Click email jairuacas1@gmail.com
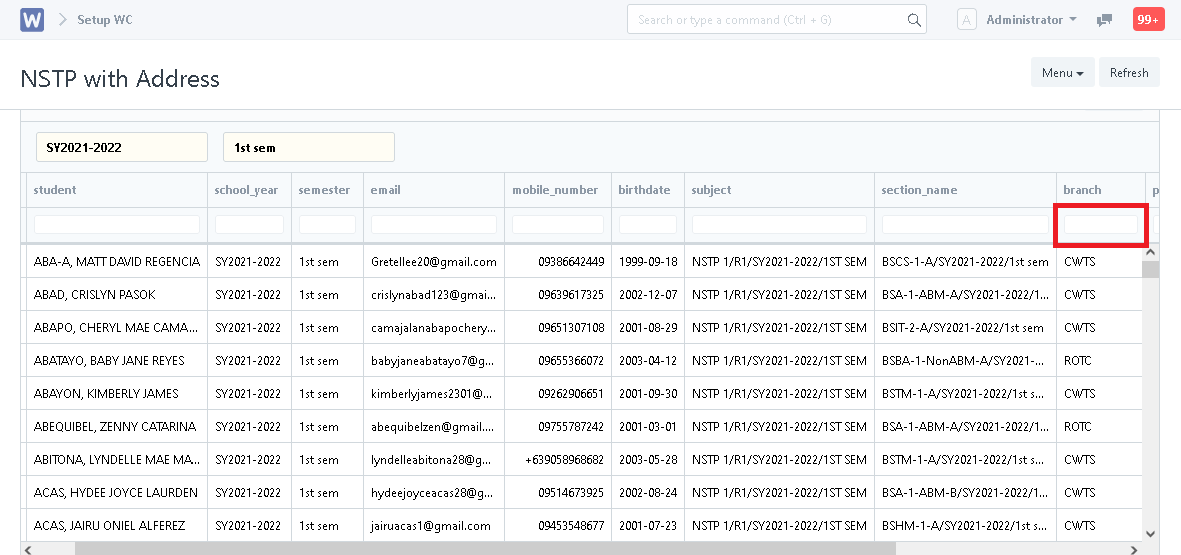Screen dimensions: 1181x555 (434, 526)
